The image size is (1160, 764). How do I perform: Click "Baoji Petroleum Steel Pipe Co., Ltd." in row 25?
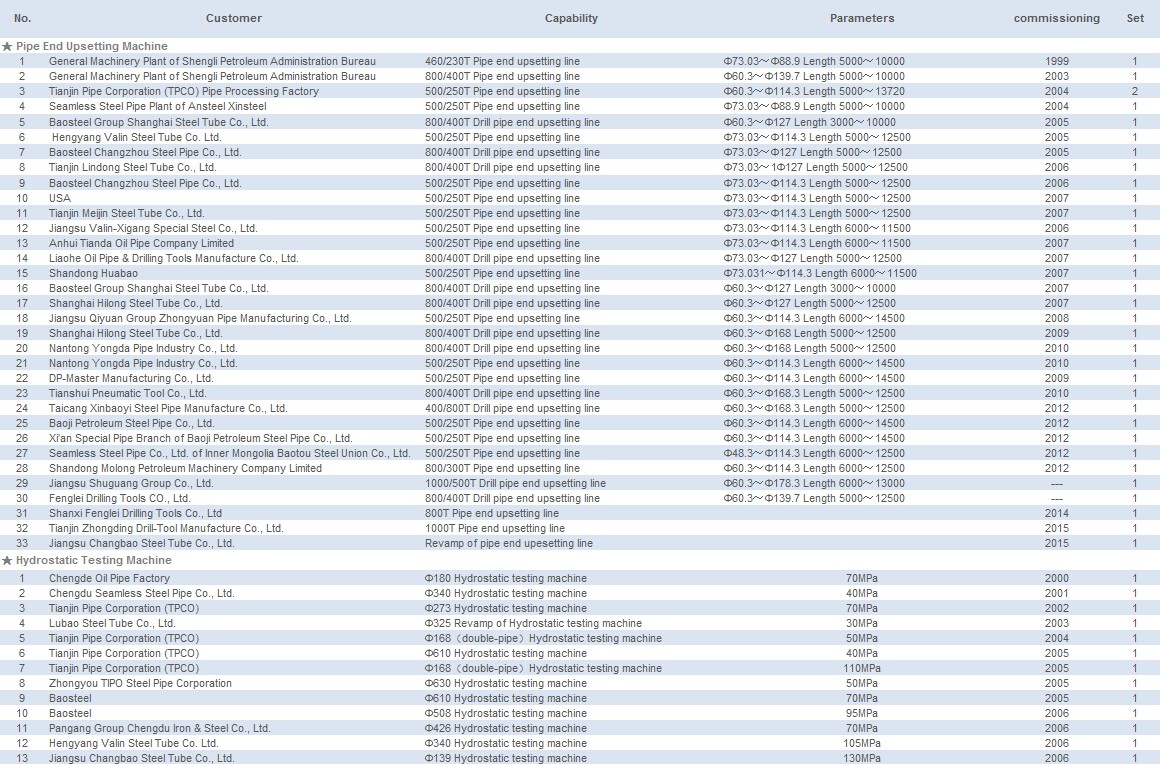(x=132, y=424)
